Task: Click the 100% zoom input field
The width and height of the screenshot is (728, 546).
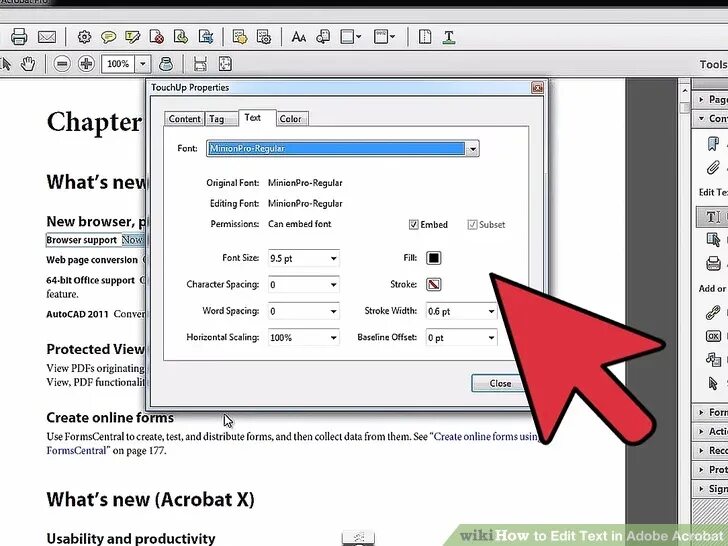Action: coord(118,64)
